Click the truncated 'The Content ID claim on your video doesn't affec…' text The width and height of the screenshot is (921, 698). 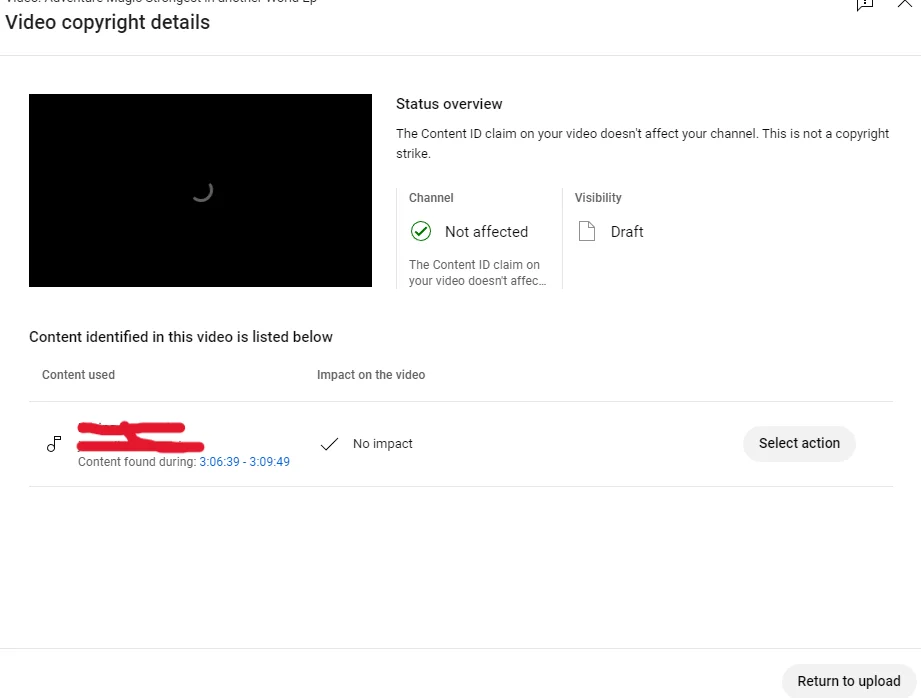477,273
